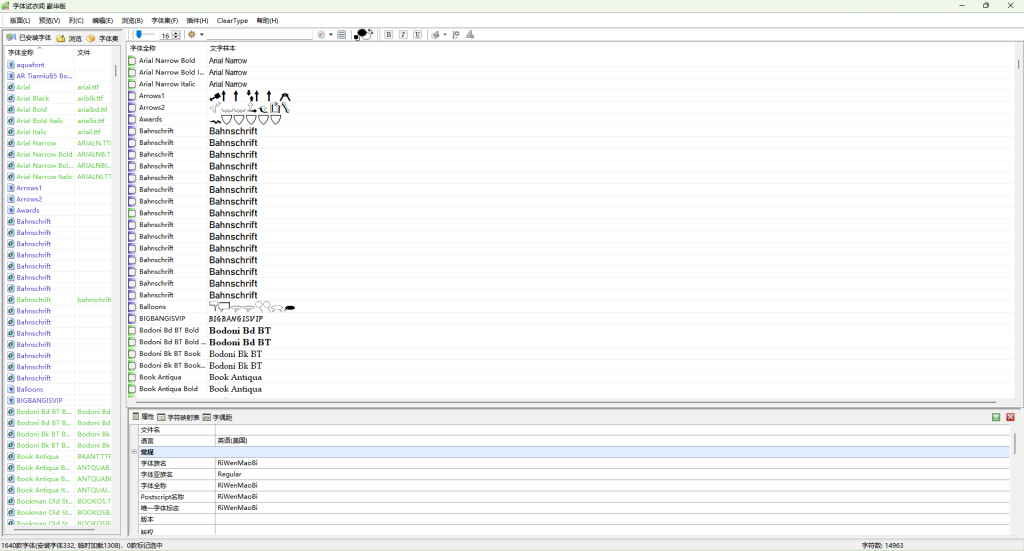Click the red close icon on properties panel

pos(1010,417)
